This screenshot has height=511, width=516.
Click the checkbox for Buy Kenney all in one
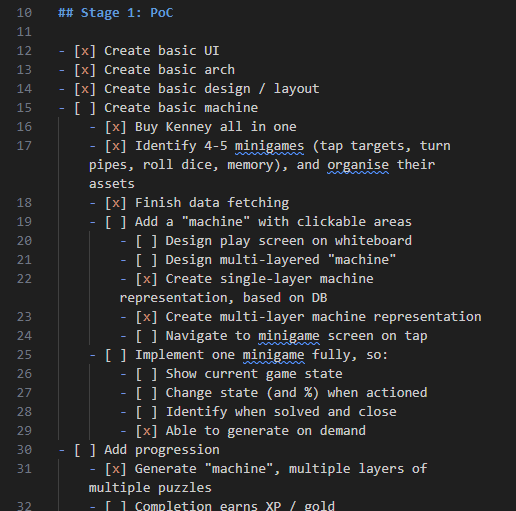pyautogui.click(x=116, y=127)
